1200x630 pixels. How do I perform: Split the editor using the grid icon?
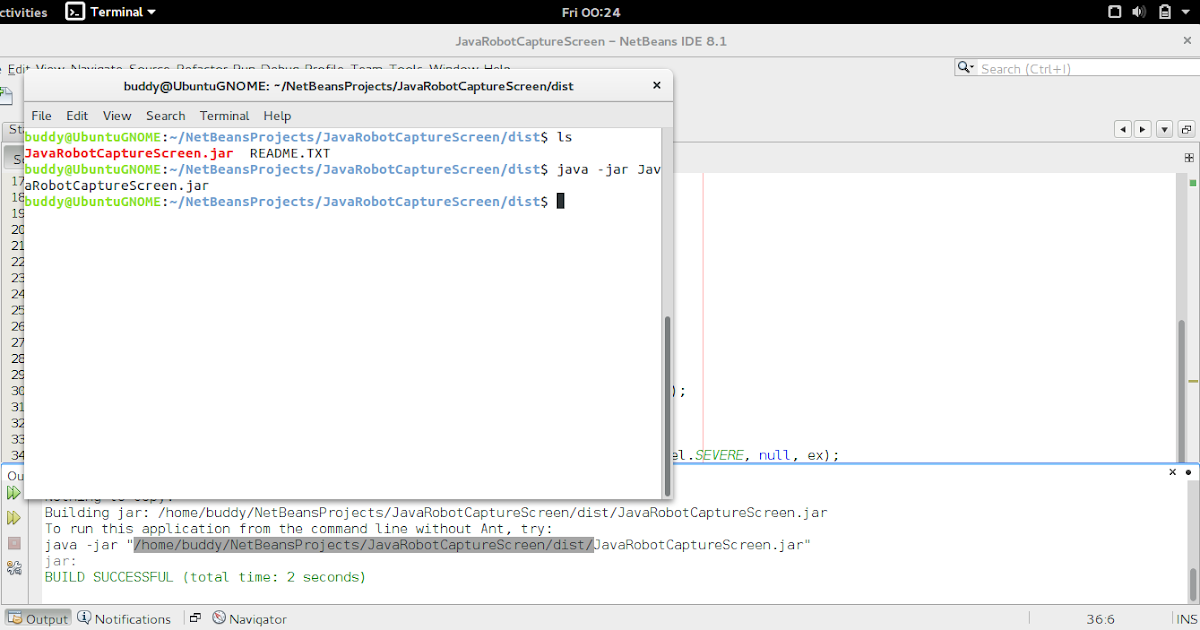point(1188,157)
